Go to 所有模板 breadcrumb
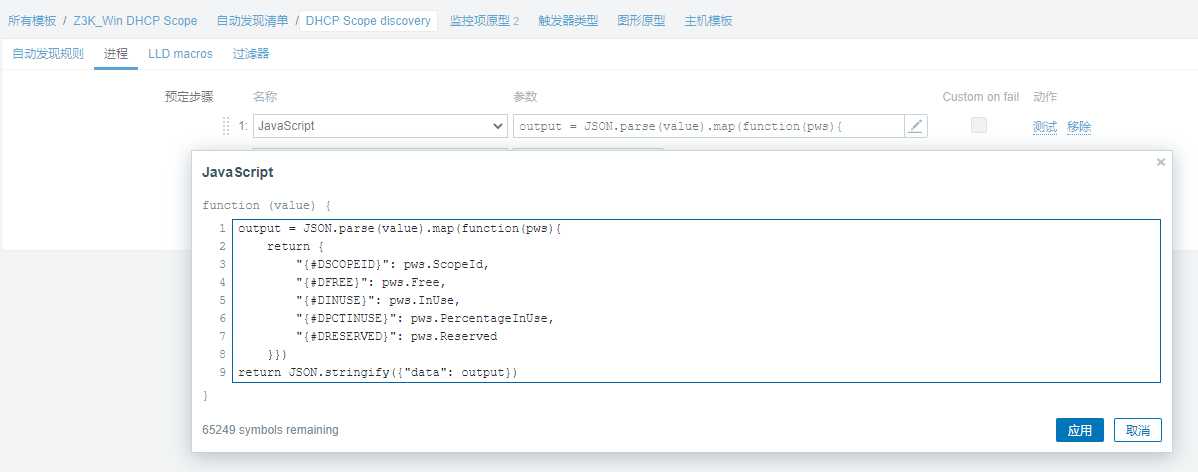 [32, 21]
